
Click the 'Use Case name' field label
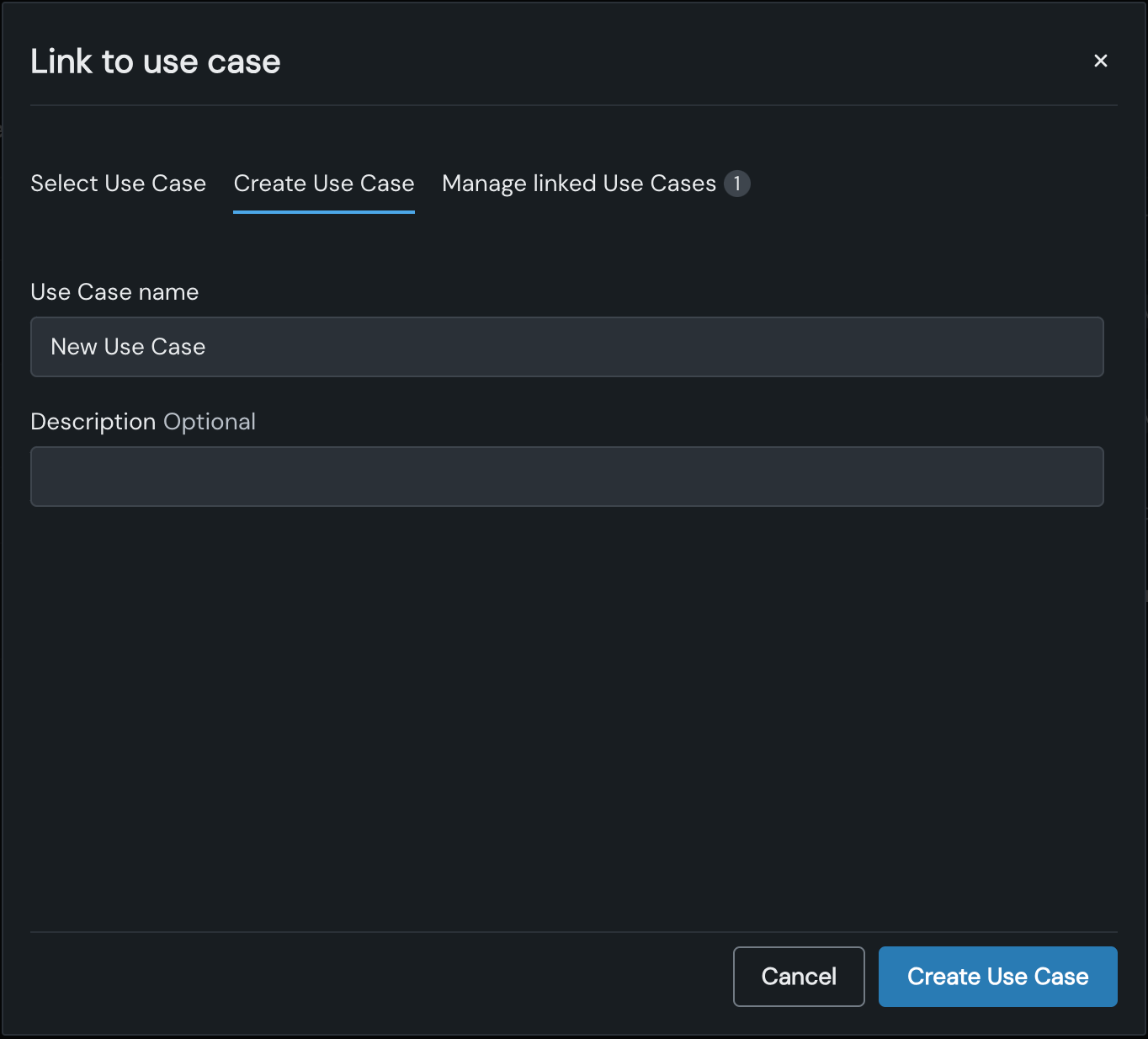pos(114,292)
